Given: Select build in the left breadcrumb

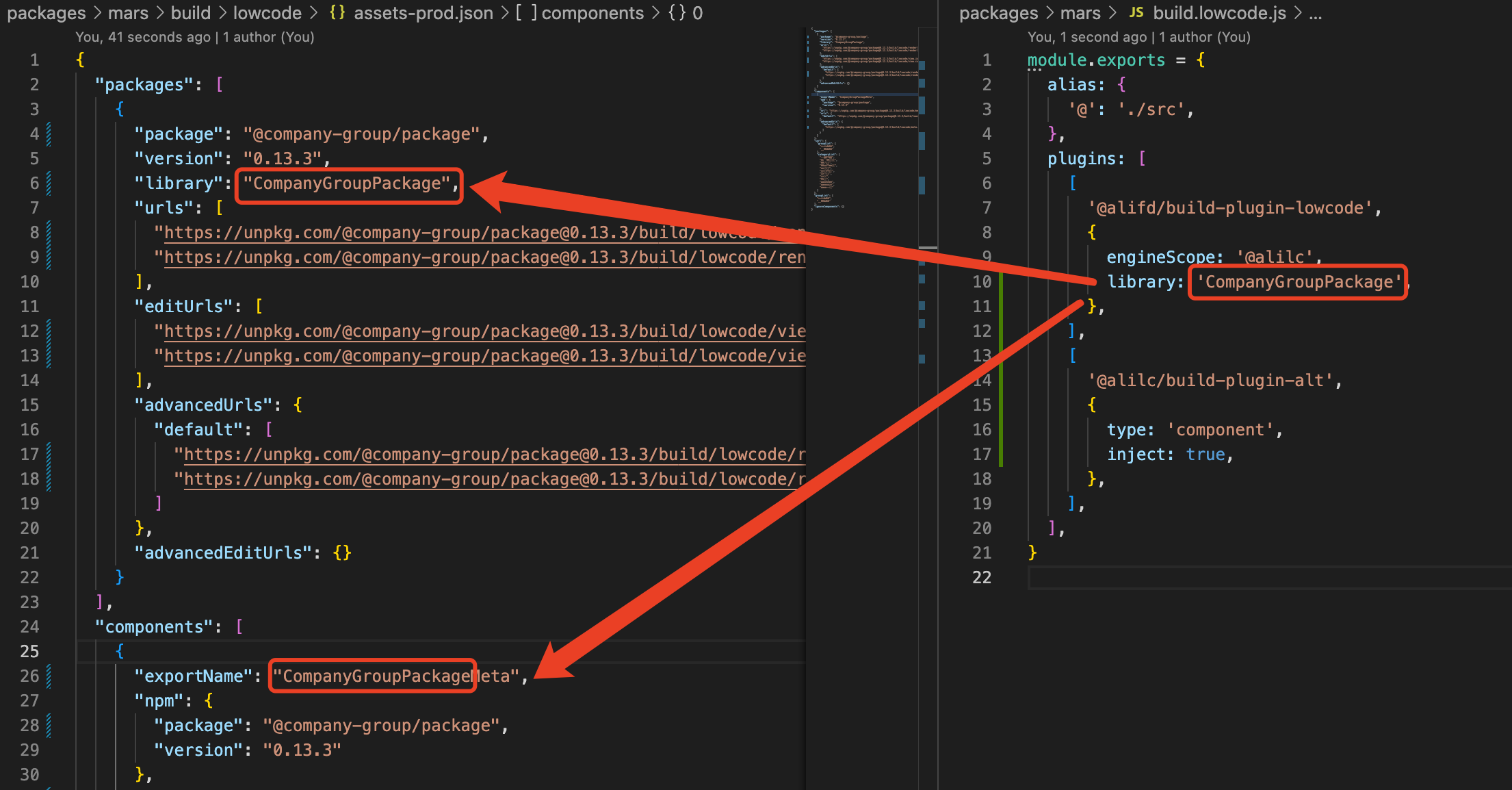Looking at the screenshot, I should [x=192, y=13].
